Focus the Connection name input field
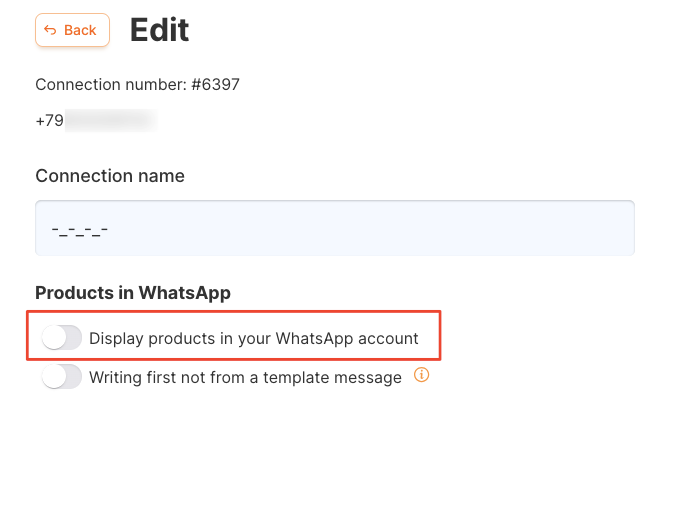This screenshot has height=506, width=681. [335, 228]
